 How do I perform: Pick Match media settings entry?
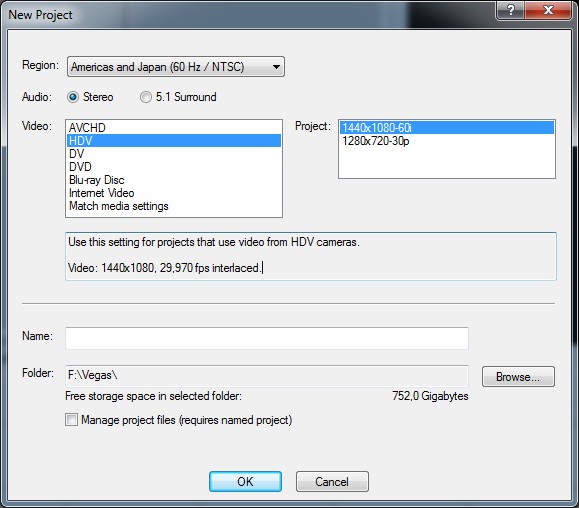174,206
